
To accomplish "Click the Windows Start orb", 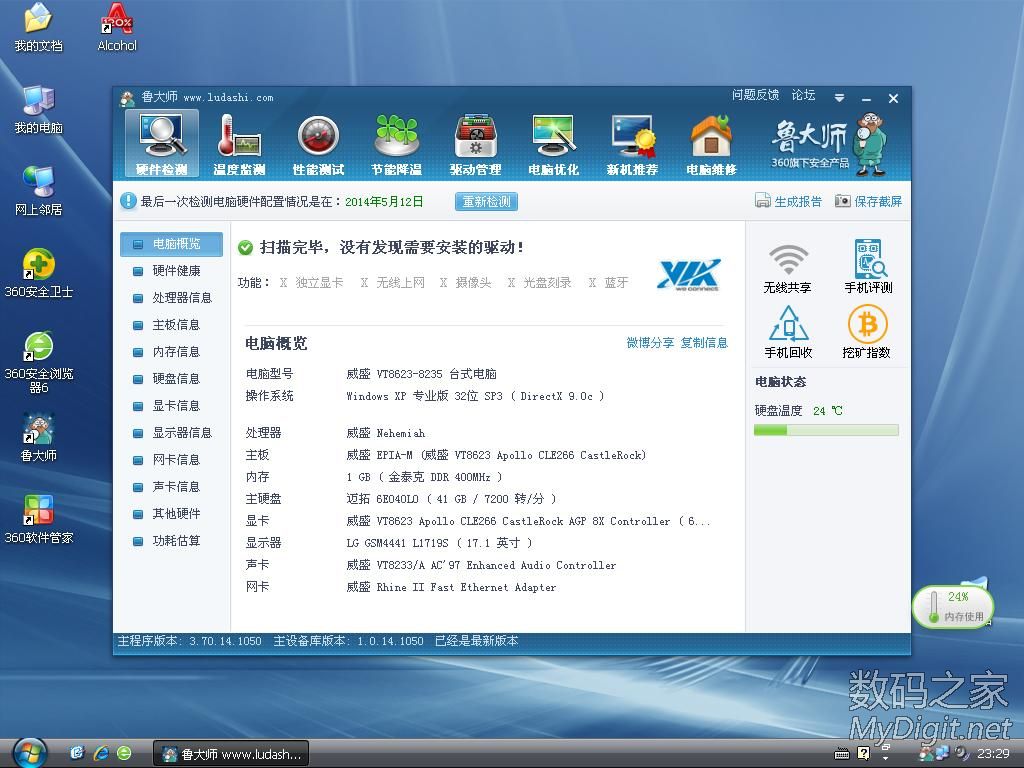I will pos(29,753).
